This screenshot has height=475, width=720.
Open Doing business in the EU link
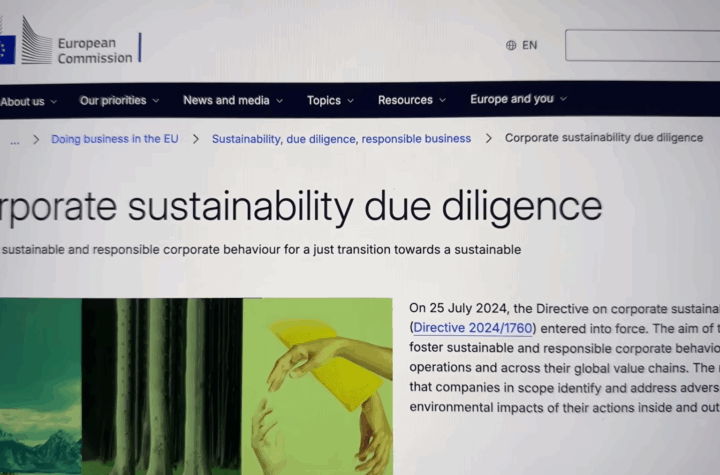click(x=115, y=139)
